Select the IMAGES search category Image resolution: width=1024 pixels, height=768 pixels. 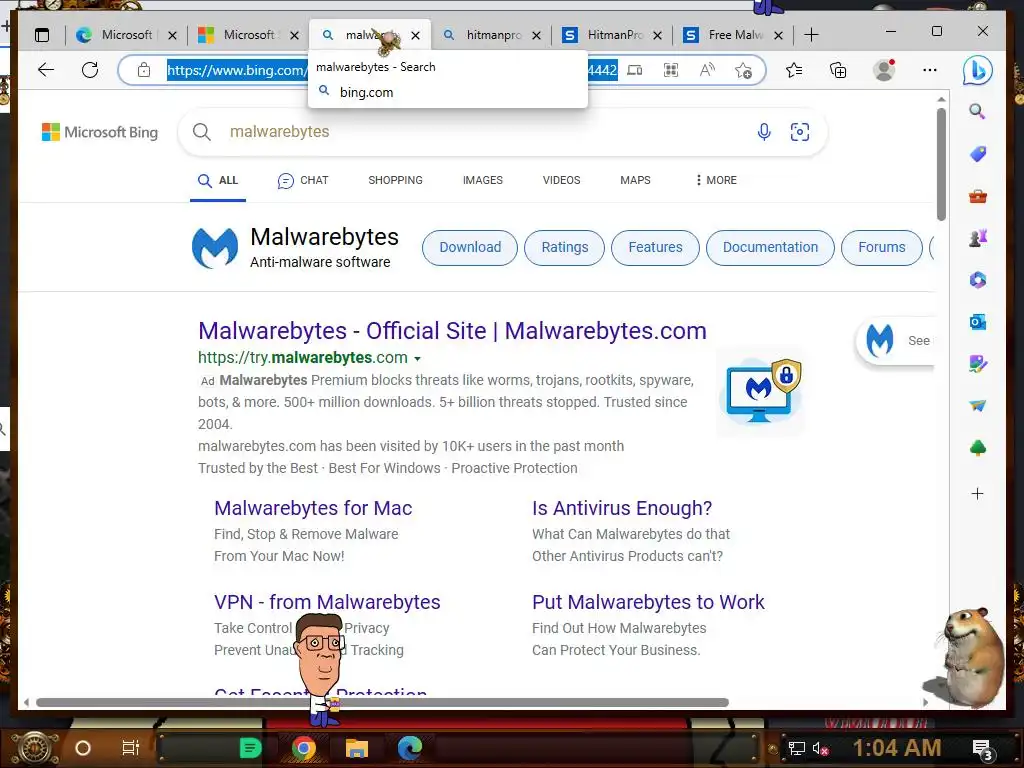click(483, 180)
